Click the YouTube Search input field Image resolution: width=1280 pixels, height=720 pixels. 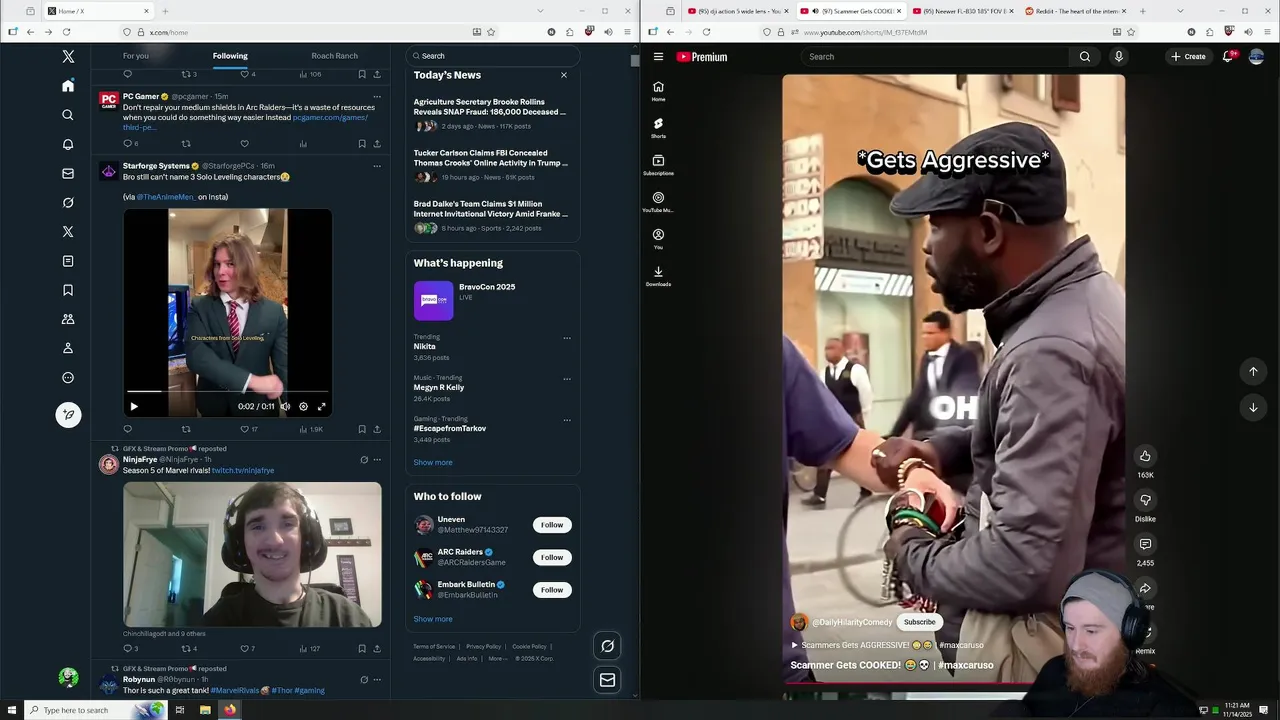point(935,57)
